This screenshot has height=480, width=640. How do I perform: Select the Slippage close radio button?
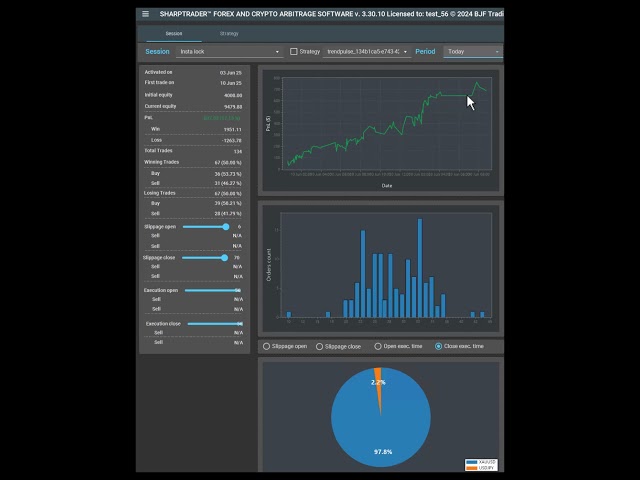pyautogui.click(x=320, y=347)
